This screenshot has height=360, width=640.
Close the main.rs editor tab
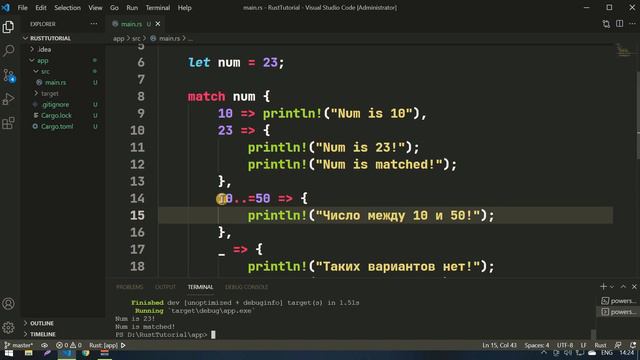point(158,24)
